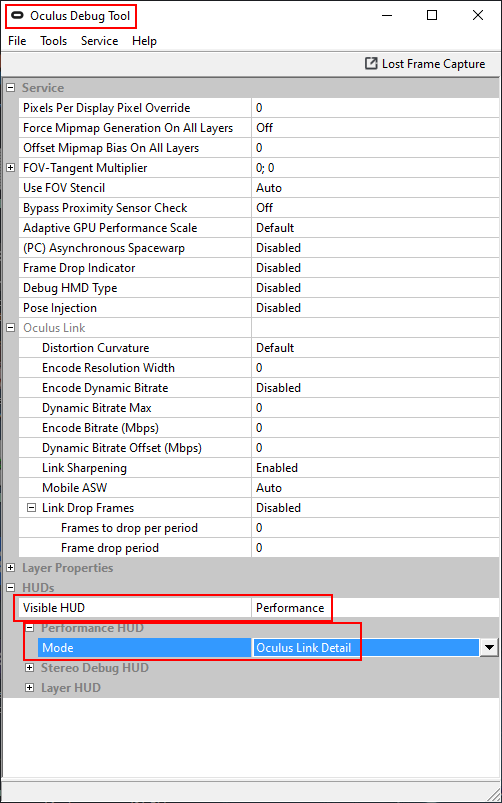
Task: Click the Debug HMD Type value
Action: tap(375, 287)
